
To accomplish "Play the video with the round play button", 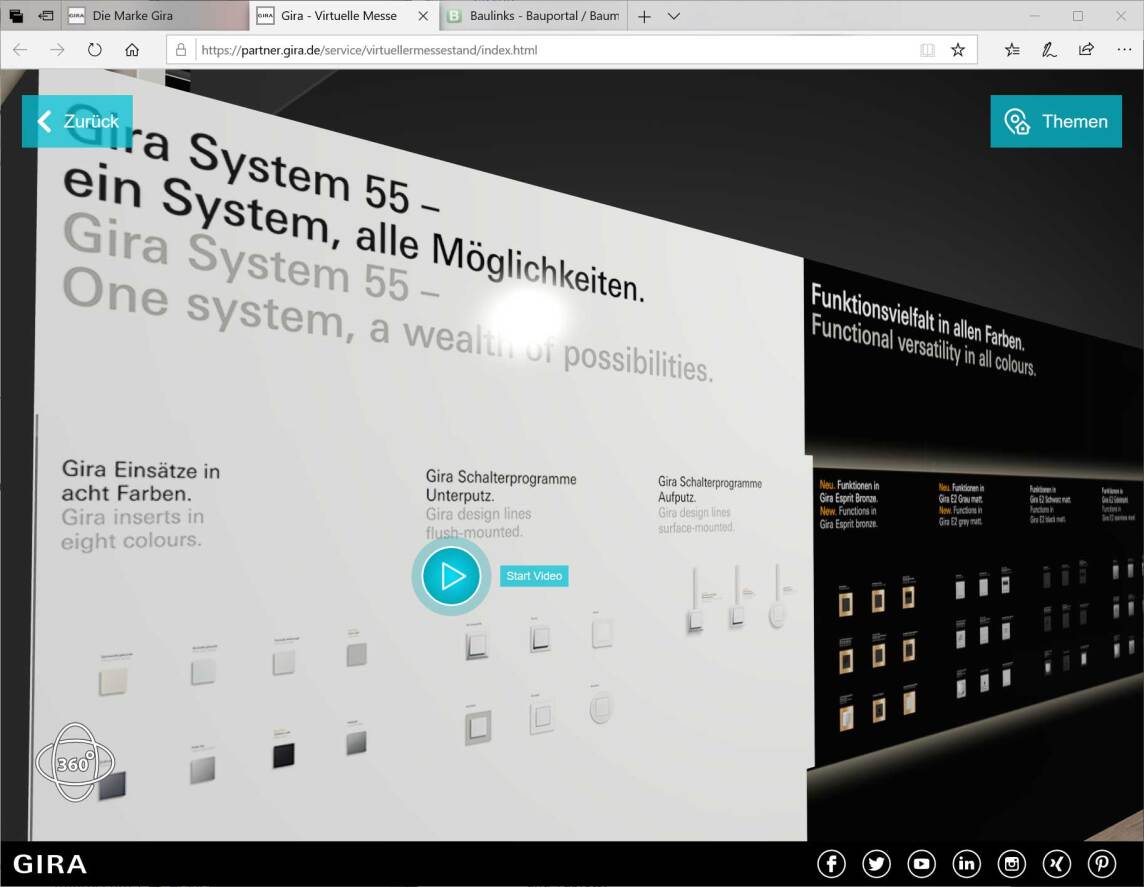I will pyautogui.click(x=451, y=576).
